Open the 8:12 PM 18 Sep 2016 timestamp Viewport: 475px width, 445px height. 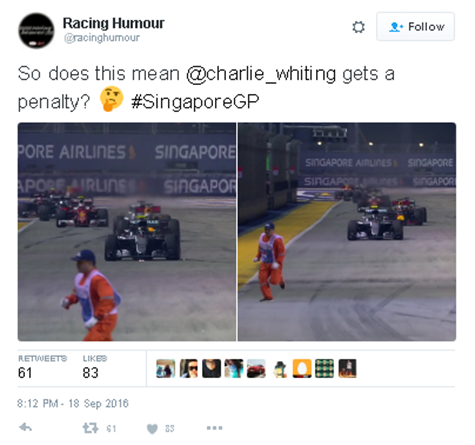click(73, 403)
